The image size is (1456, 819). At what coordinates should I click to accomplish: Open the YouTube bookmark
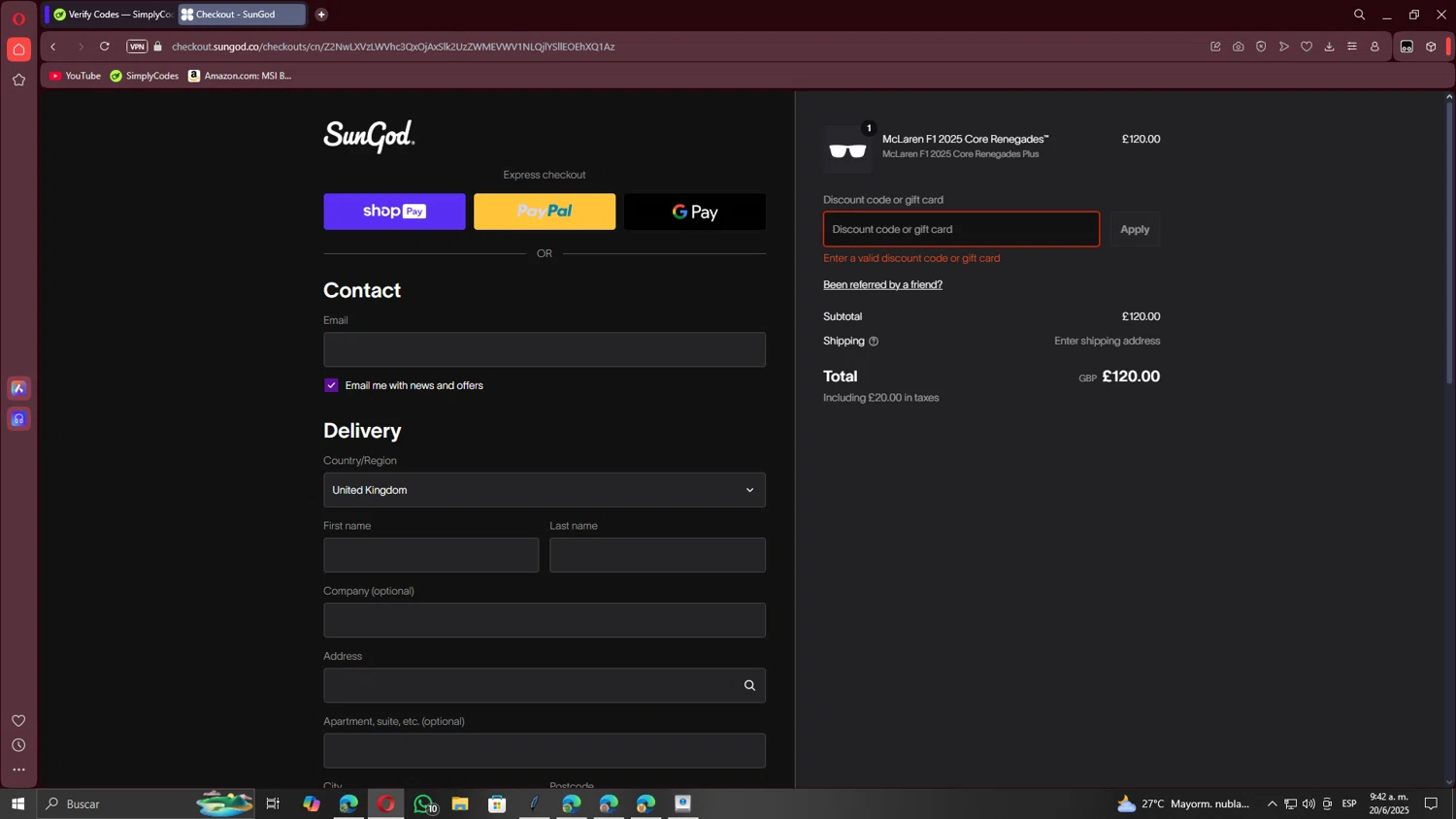75,76
